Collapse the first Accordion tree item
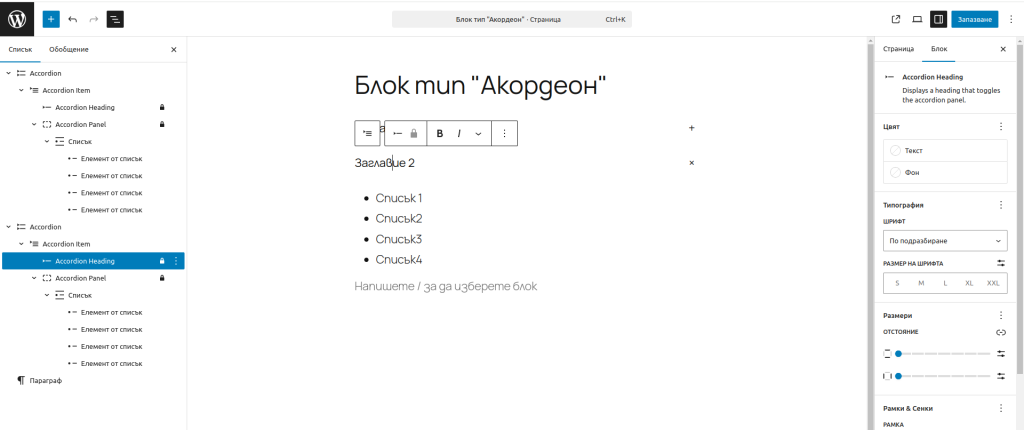This screenshot has height=430, width=1024. click(x=9, y=73)
